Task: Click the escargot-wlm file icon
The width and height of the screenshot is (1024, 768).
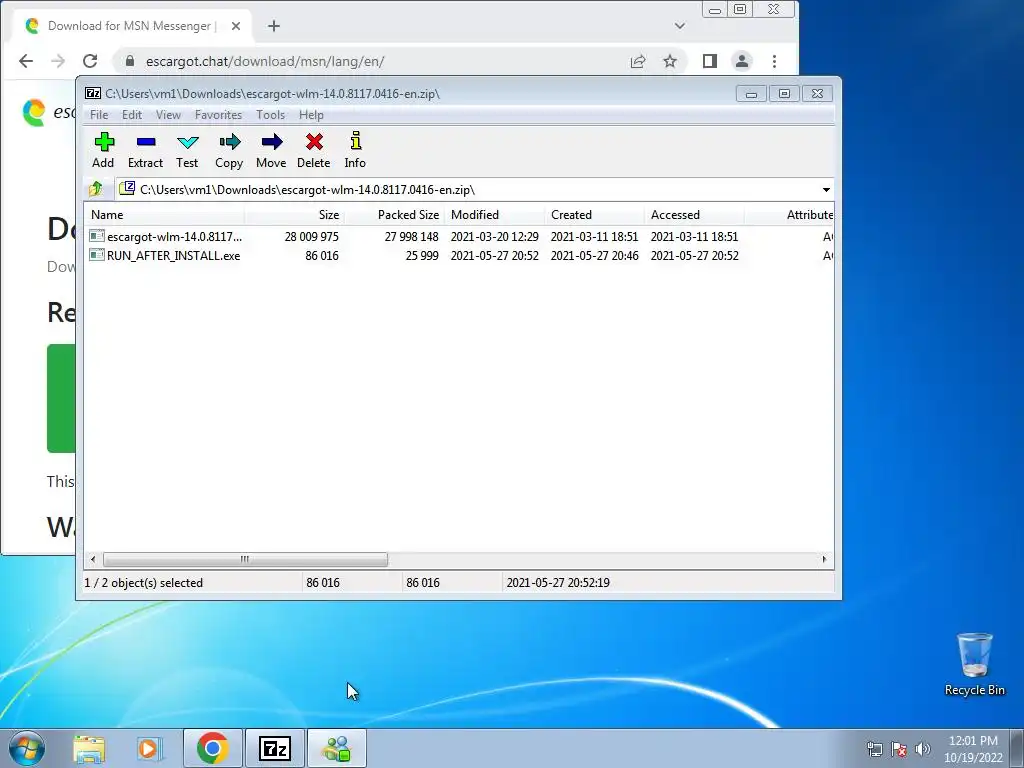Action: click(97, 236)
